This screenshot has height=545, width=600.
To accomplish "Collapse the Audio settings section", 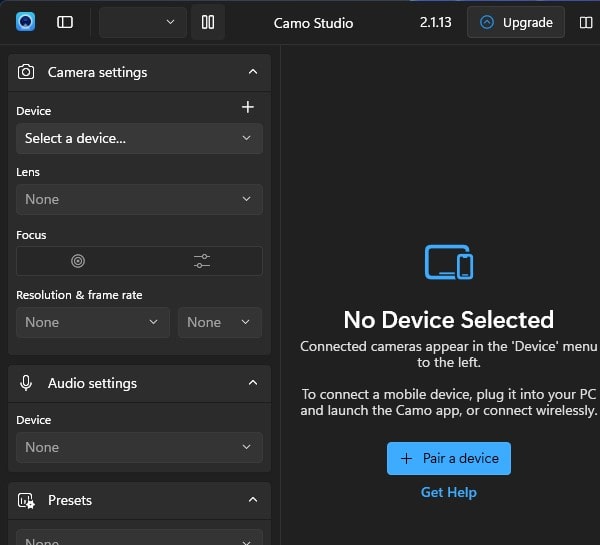I will point(253,383).
